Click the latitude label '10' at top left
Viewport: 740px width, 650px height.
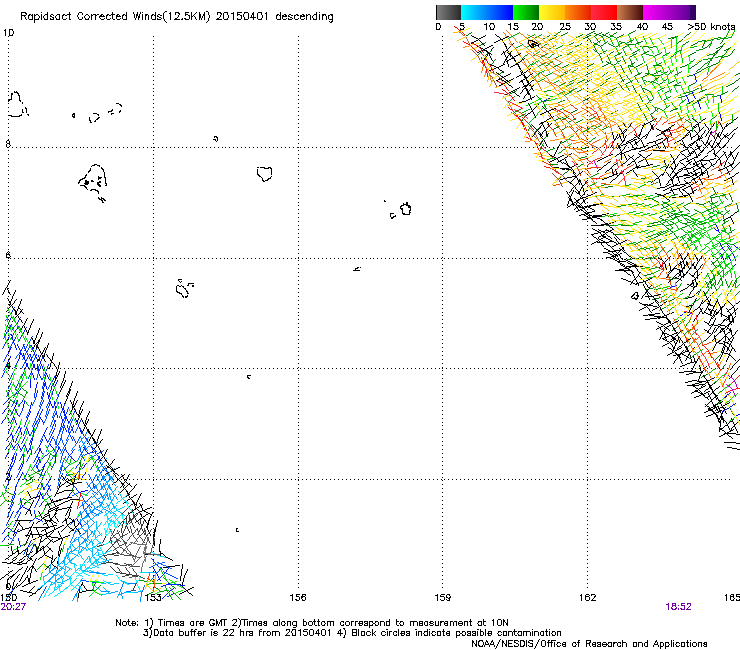pyautogui.click(x=8, y=33)
